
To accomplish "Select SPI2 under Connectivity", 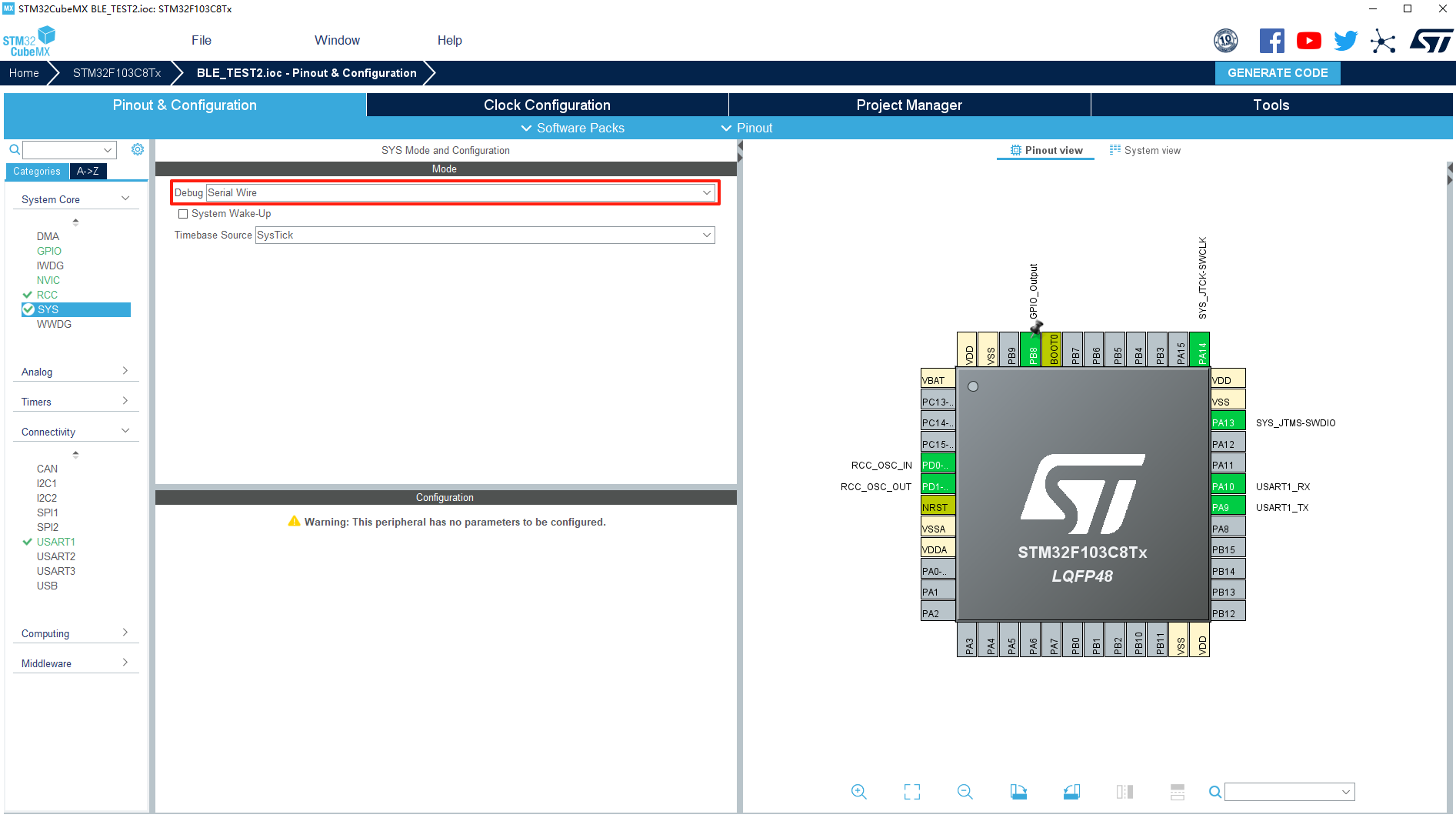I will click(48, 527).
